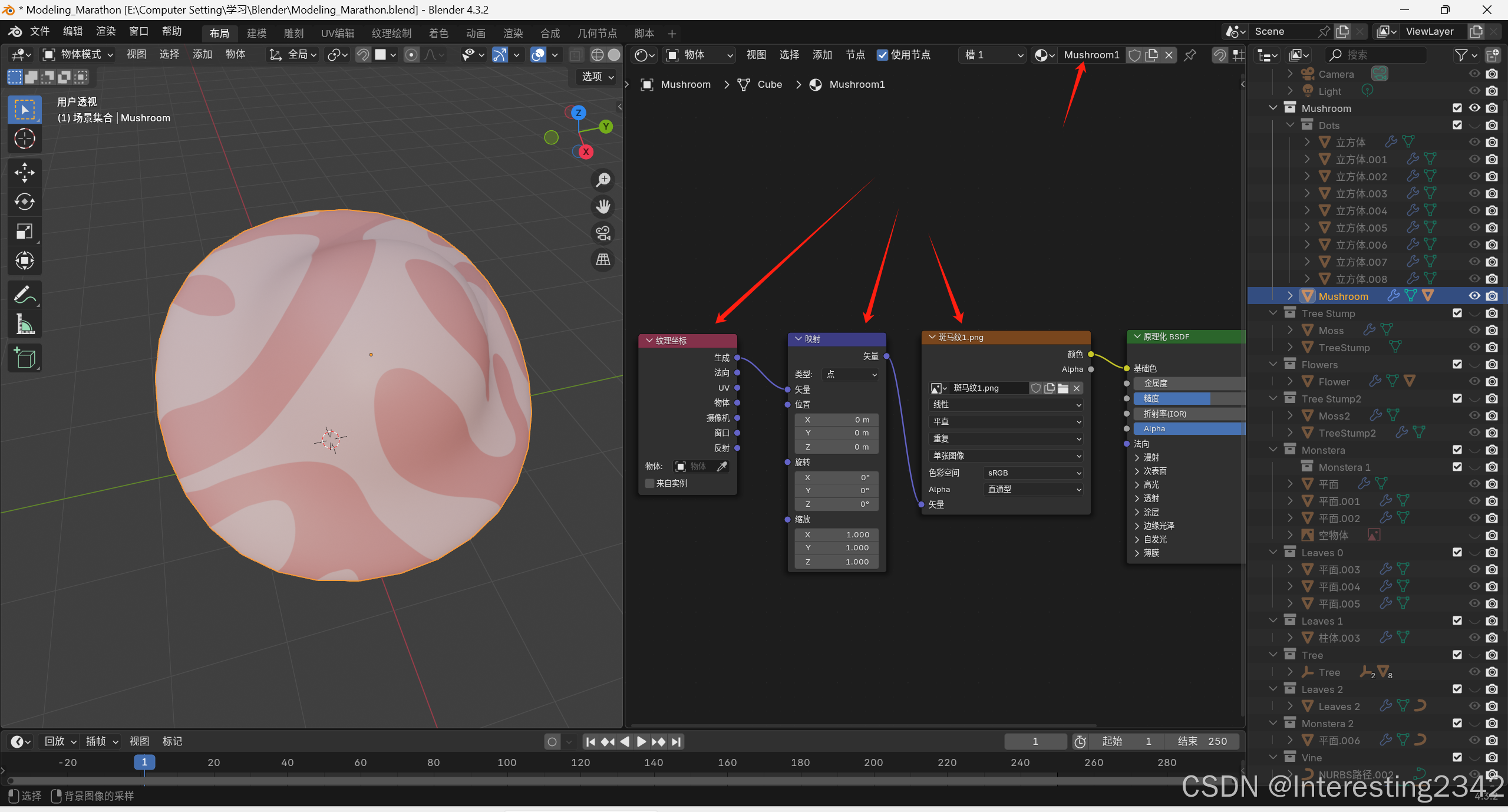The height and width of the screenshot is (812, 1508).
Task: Click the Cube breadcrumb in the node editor
Action: click(769, 85)
